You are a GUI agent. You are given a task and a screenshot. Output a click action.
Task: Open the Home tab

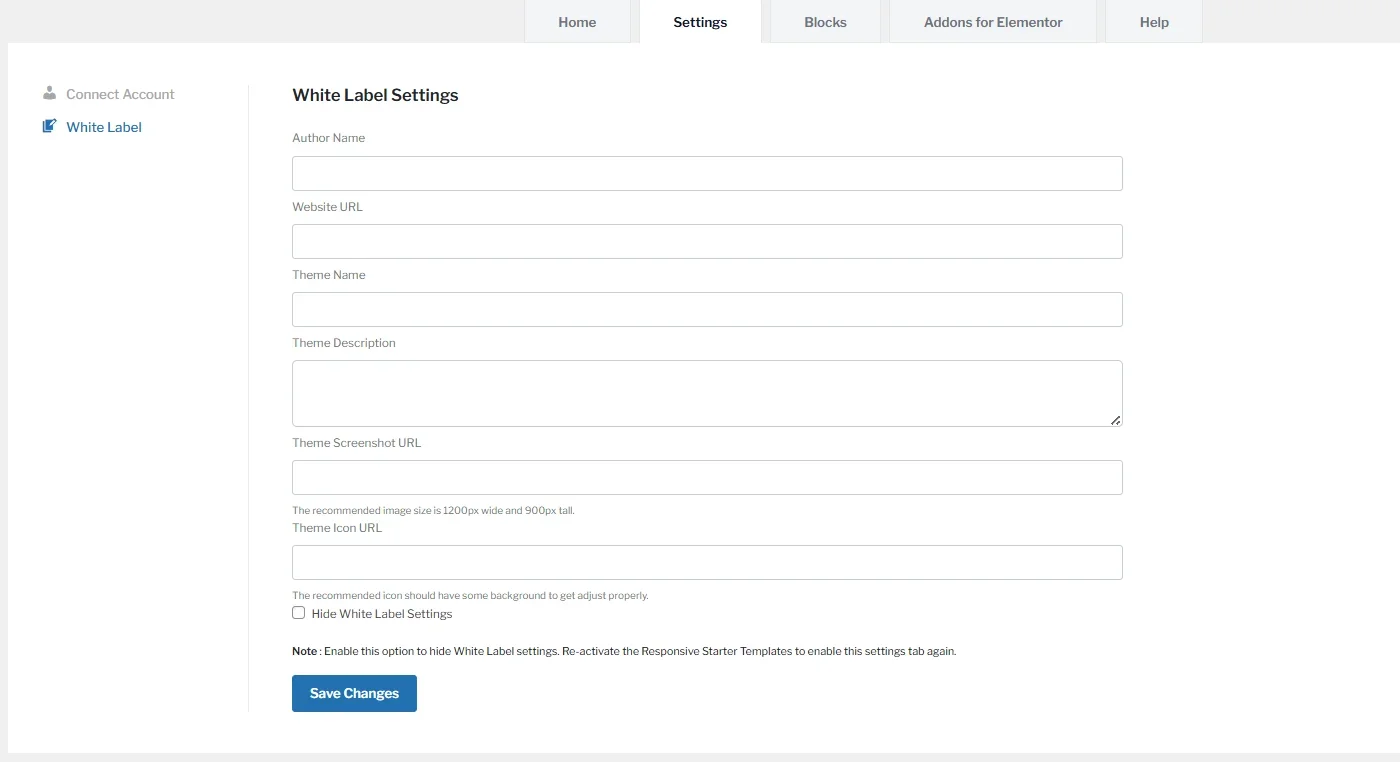pyautogui.click(x=576, y=21)
